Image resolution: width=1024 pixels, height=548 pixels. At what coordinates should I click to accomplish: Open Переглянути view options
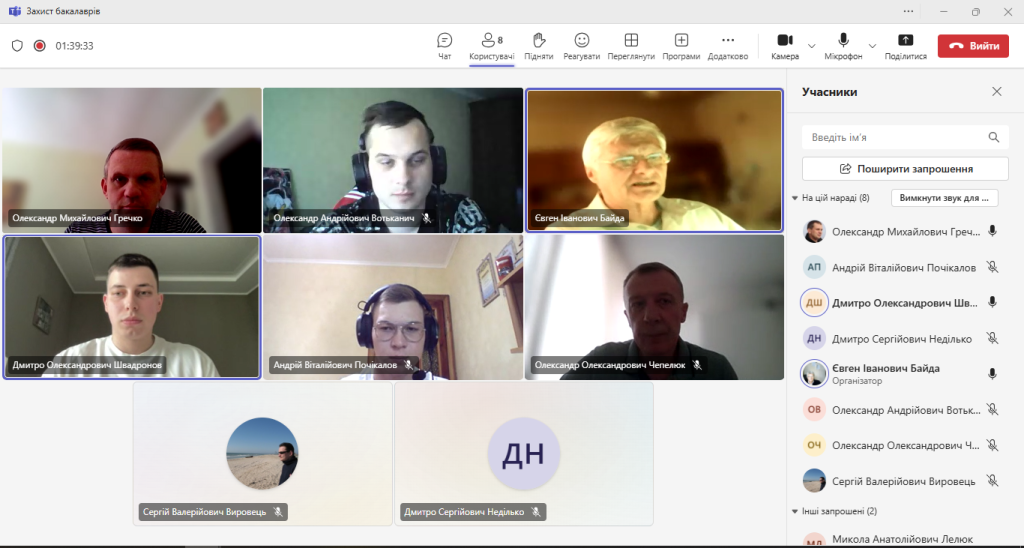click(631, 46)
